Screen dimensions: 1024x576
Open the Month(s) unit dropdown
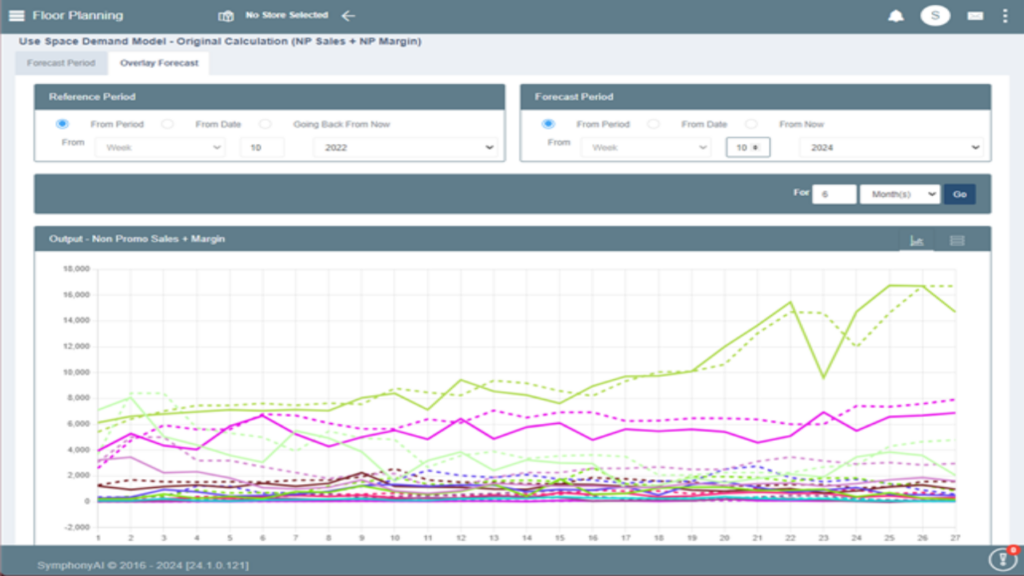coord(899,194)
